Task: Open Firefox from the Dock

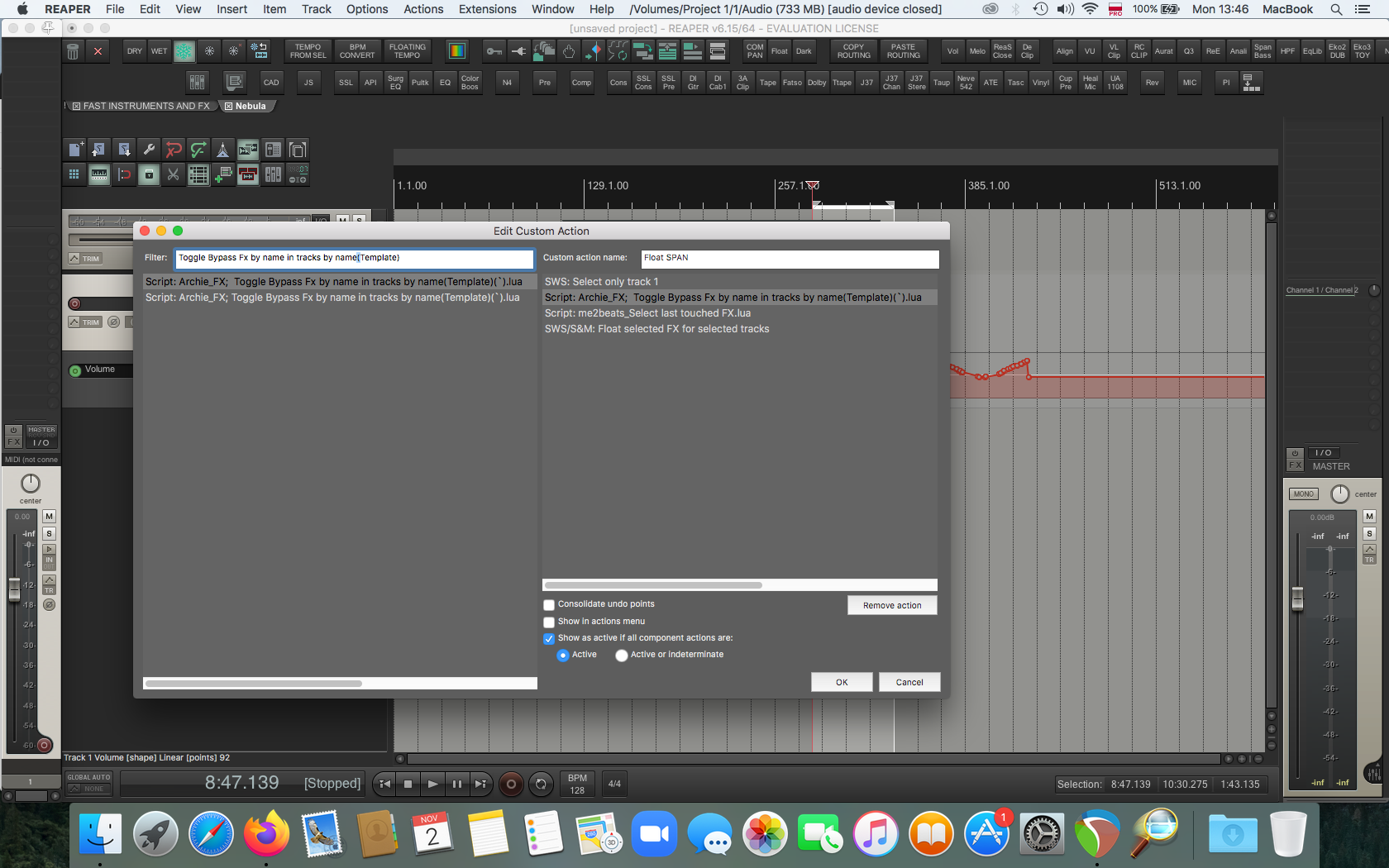Action: 266,833
